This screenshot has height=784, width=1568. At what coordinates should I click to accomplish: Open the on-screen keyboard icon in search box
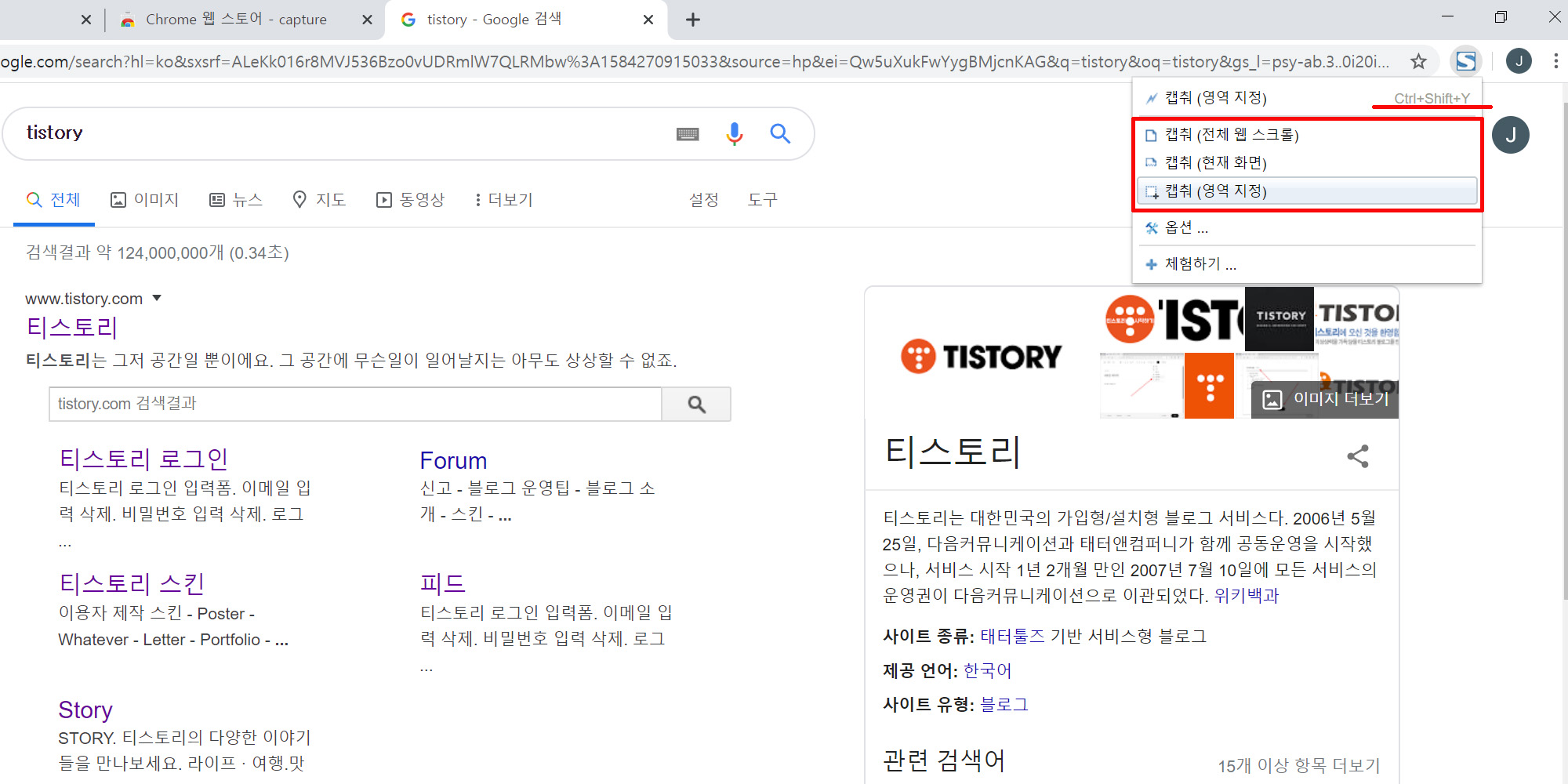(688, 134)
